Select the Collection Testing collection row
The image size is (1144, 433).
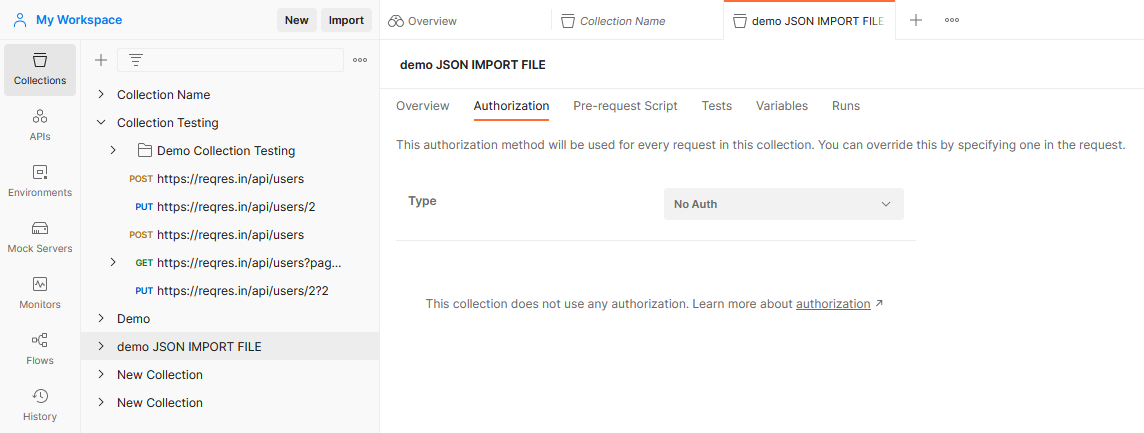(x=230, y=123)
